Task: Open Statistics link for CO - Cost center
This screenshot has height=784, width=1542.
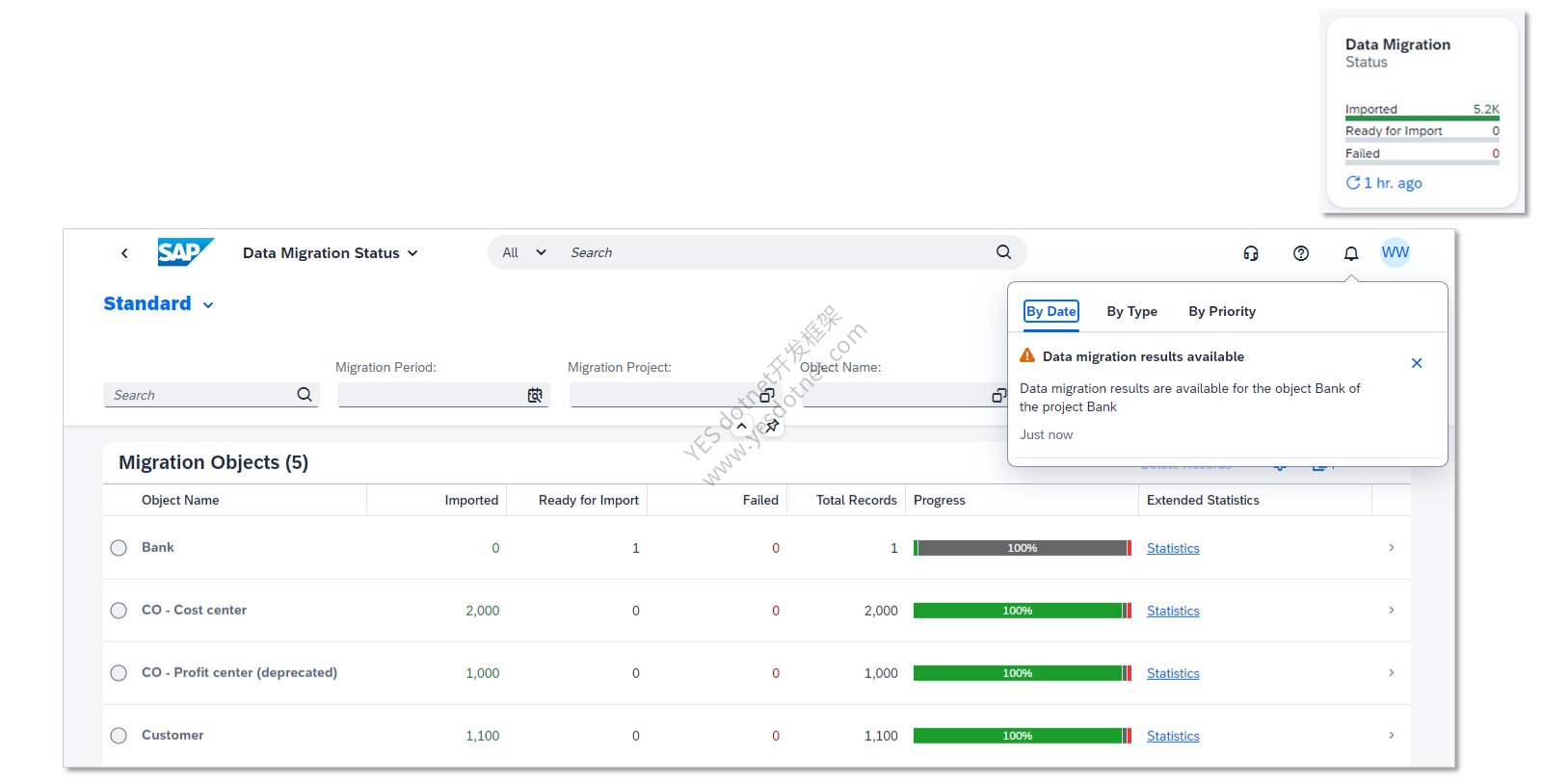Action: pyautogui.click(x=1173, y=611)
